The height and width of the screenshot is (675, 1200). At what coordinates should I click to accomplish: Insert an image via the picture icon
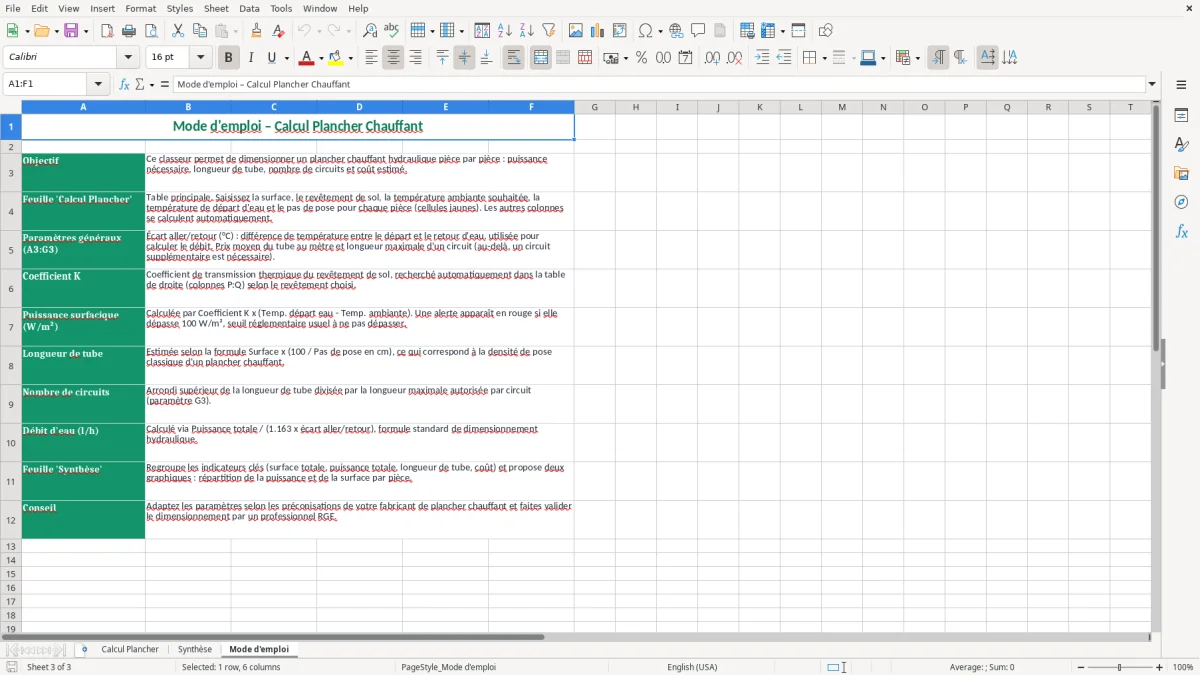[576, 31]
